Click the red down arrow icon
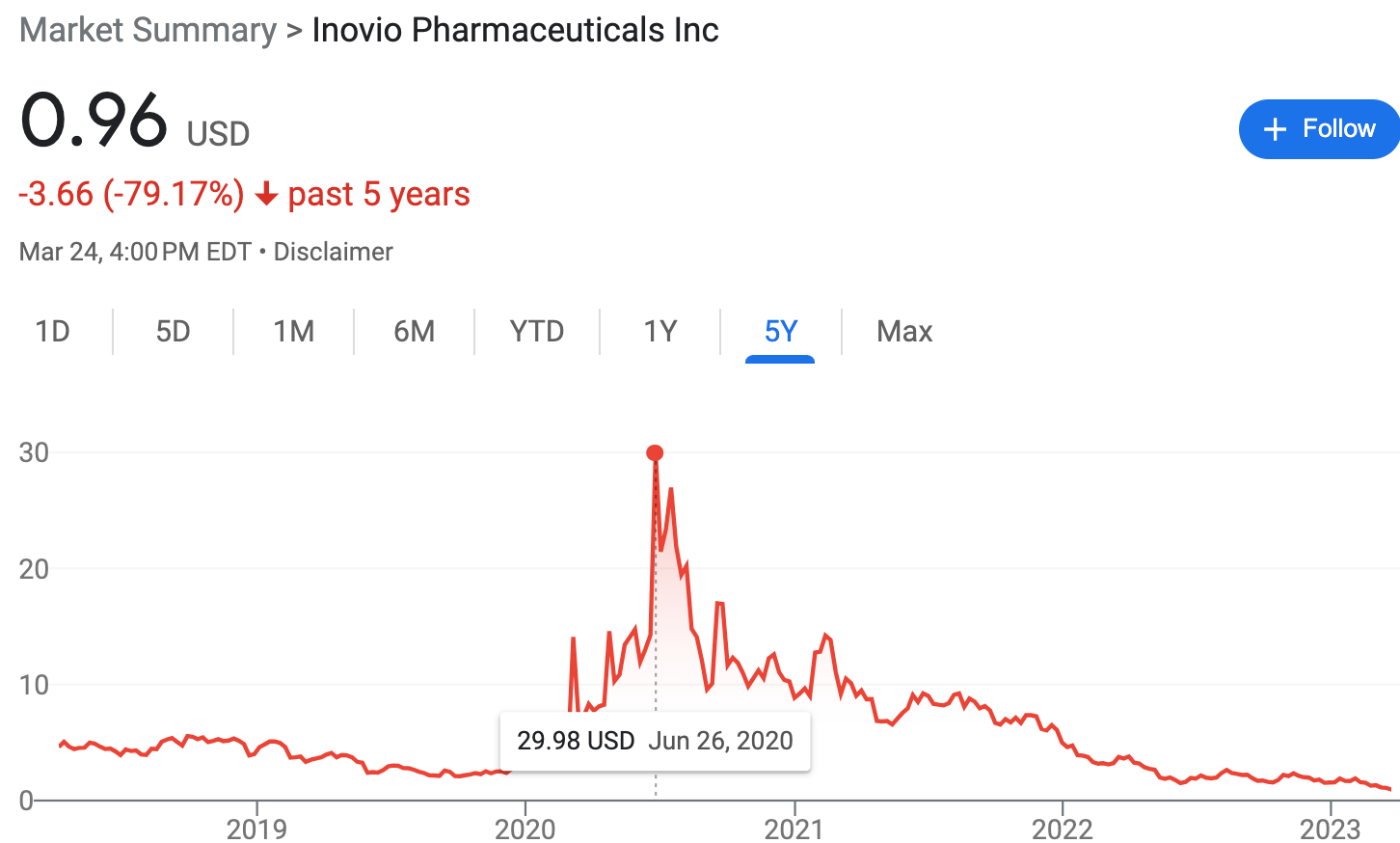This screenshot has height=843, width=1400. pos(266,196)
